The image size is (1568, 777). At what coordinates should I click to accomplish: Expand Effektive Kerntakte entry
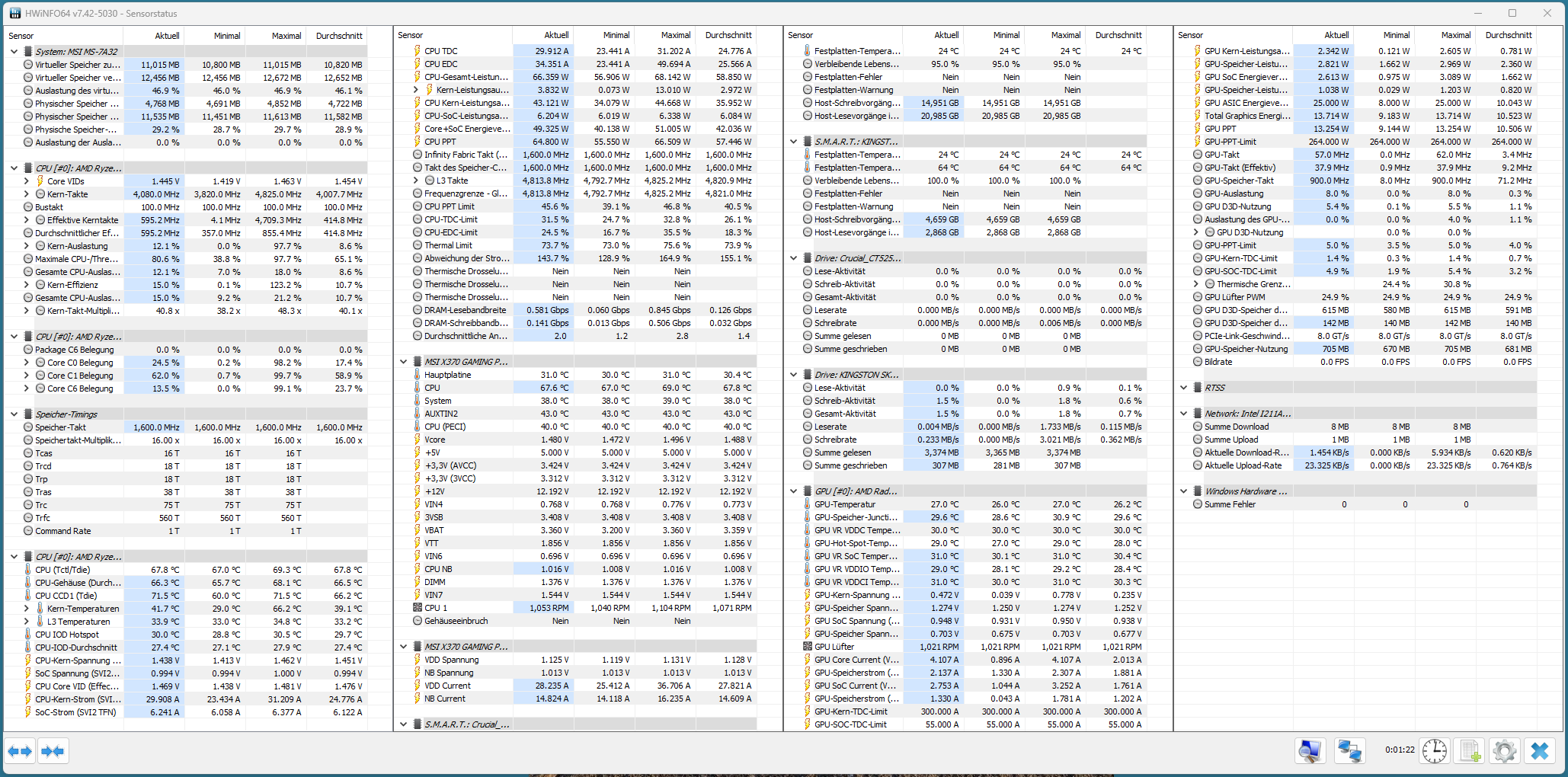coord(26,220)
